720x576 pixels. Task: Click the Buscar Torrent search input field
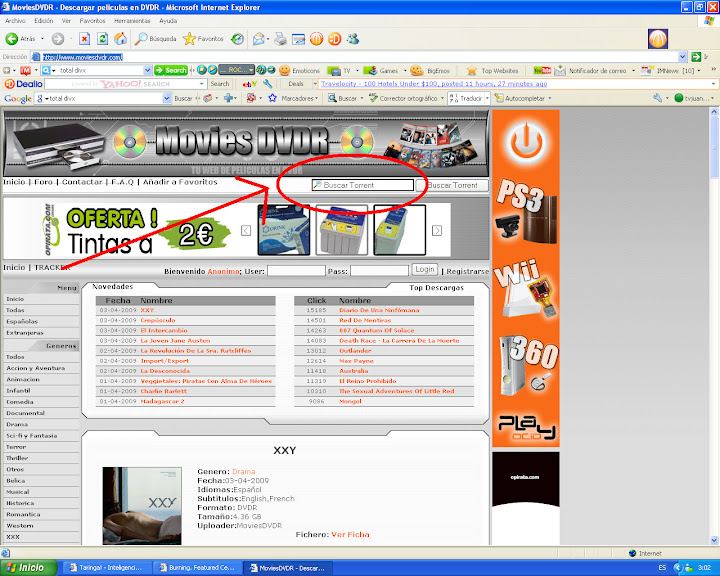(363, 185)
